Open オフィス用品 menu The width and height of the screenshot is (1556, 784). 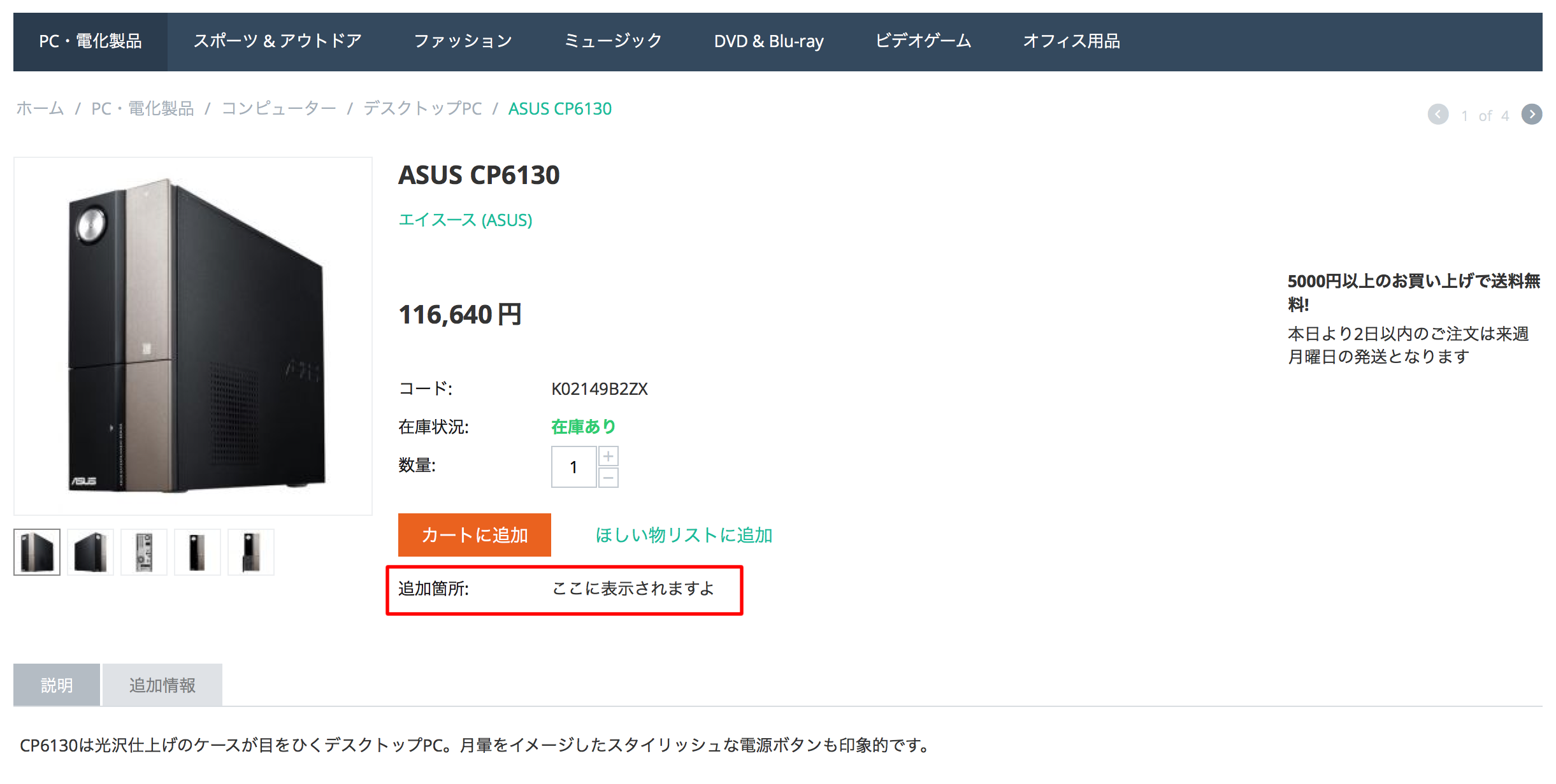coord(1071,41)
